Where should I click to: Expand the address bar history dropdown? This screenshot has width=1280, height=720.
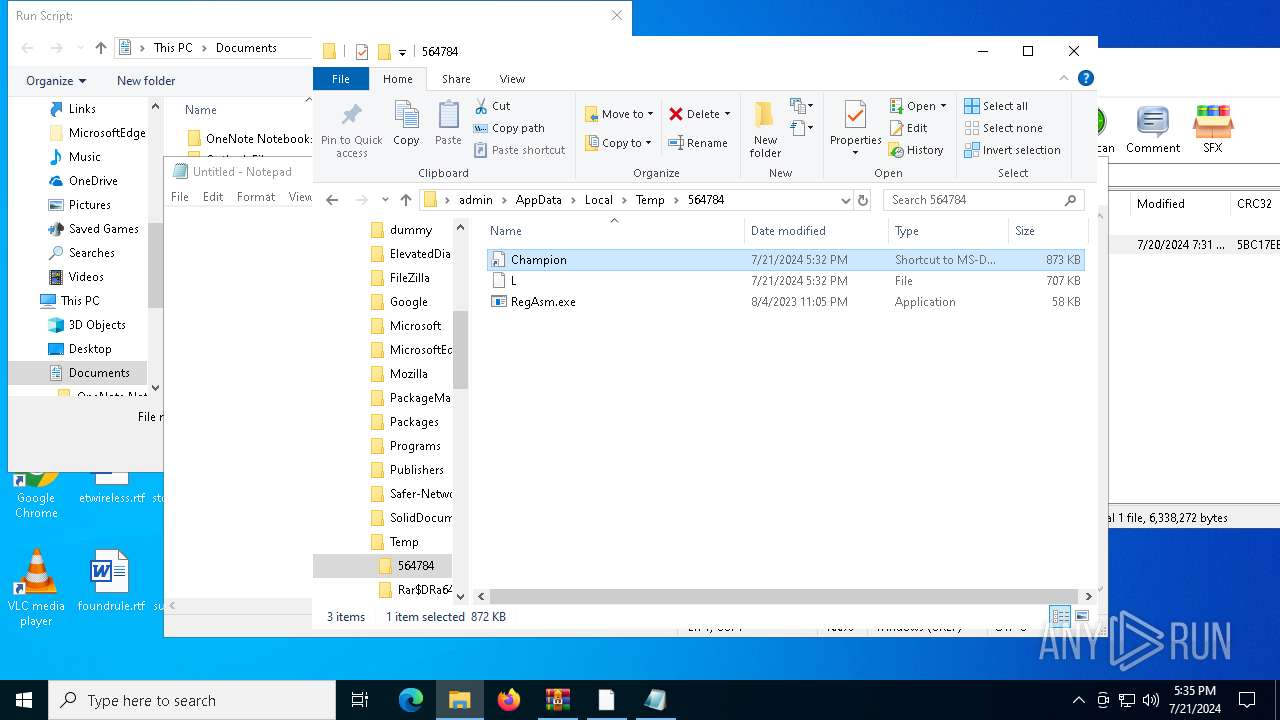click(x=846, y=200)
